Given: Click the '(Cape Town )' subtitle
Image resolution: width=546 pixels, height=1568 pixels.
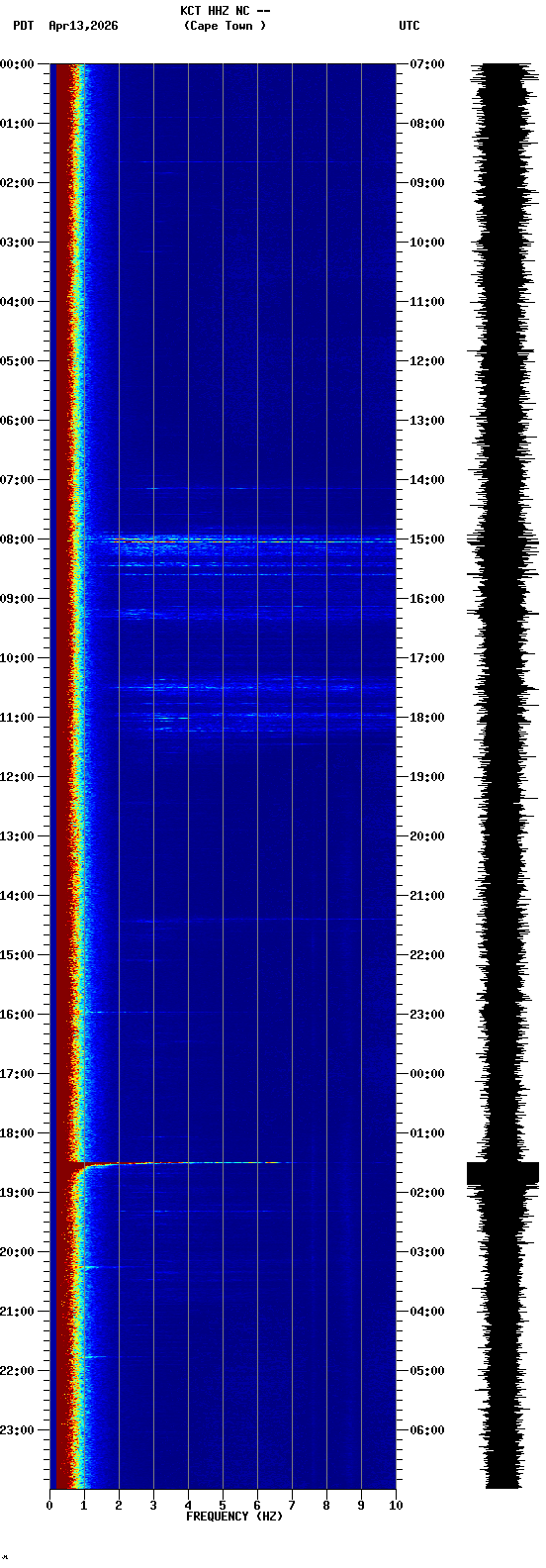Looking at the screenshot, I should tap(225, 26).
